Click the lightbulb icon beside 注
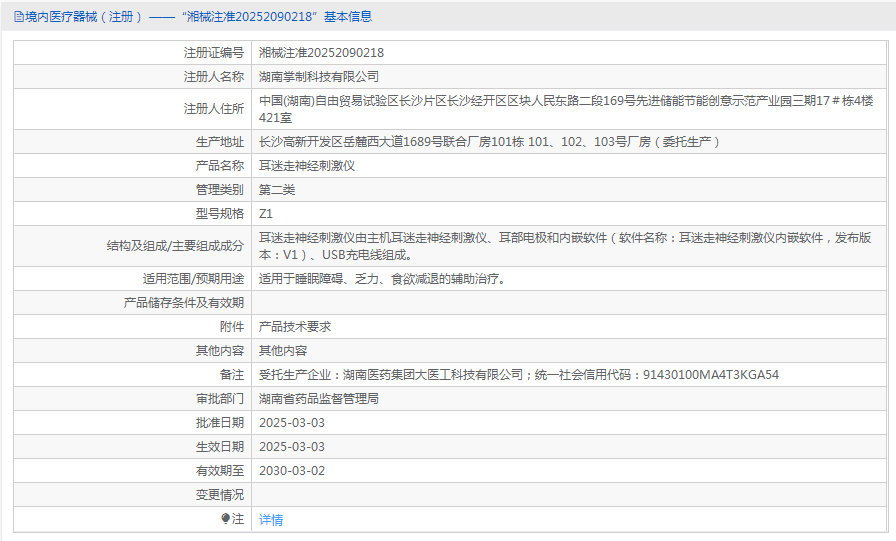Screen dimensions: 896x541 226,518
